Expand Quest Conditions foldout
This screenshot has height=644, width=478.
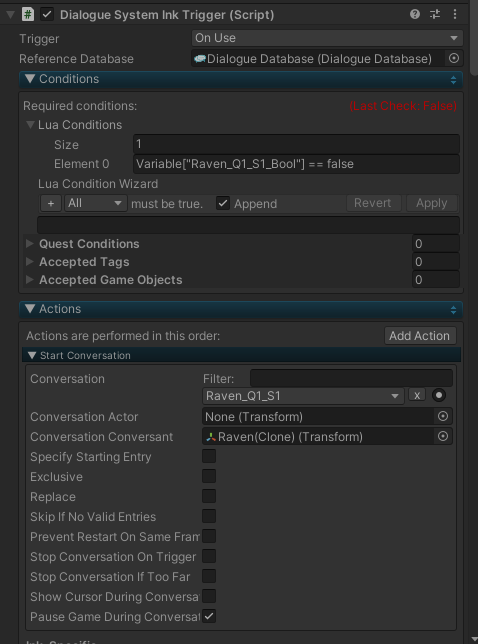pos(30,244)
